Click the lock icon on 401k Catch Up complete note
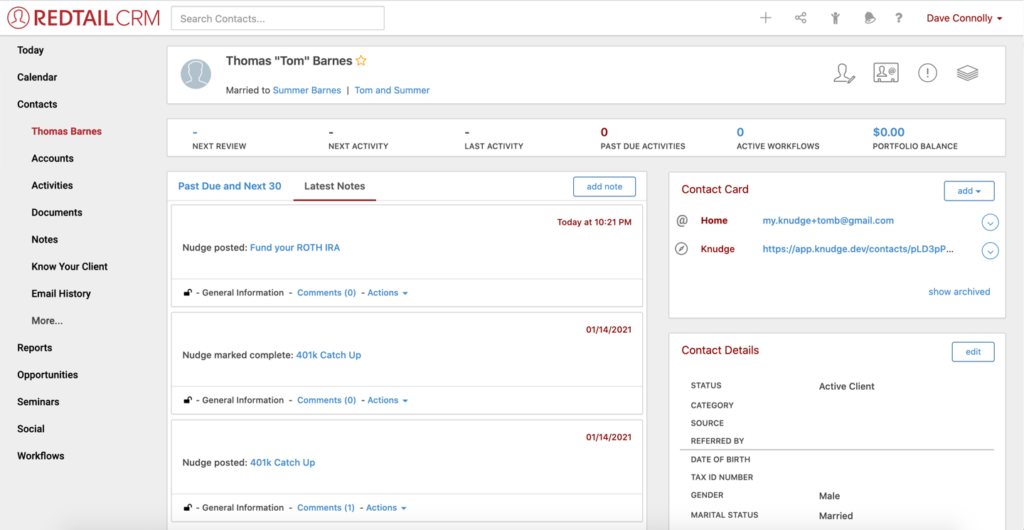The height and width of the screenshot is (530, 1024). 188,400
